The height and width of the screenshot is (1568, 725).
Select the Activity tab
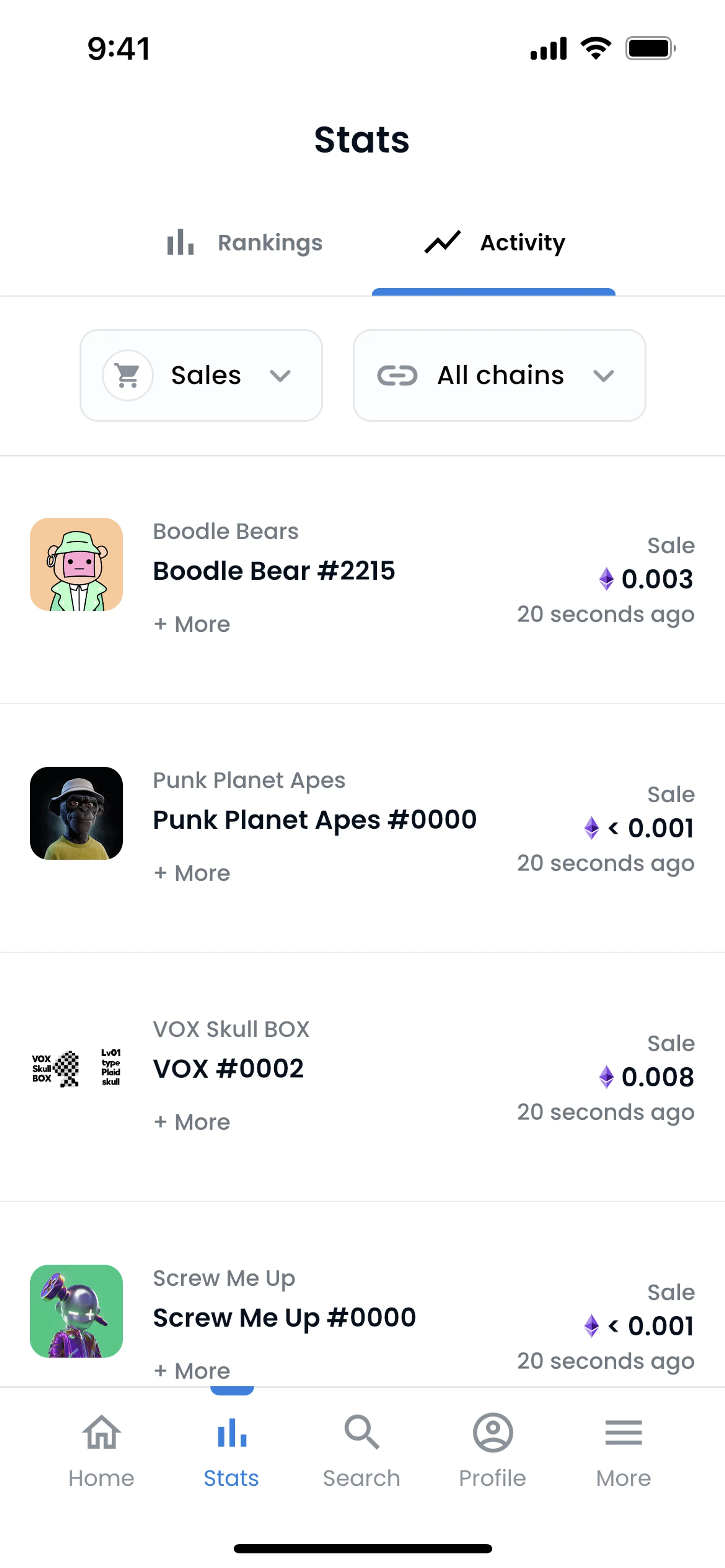tap(494, 243)
